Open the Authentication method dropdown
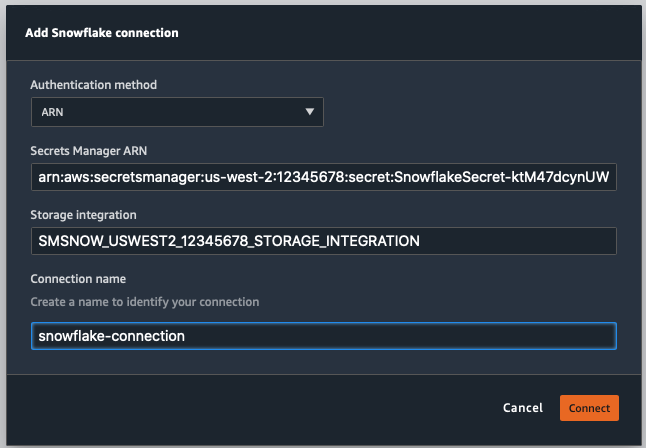The height and width of the screenshot is (448, 646). (x=176, y=111)
